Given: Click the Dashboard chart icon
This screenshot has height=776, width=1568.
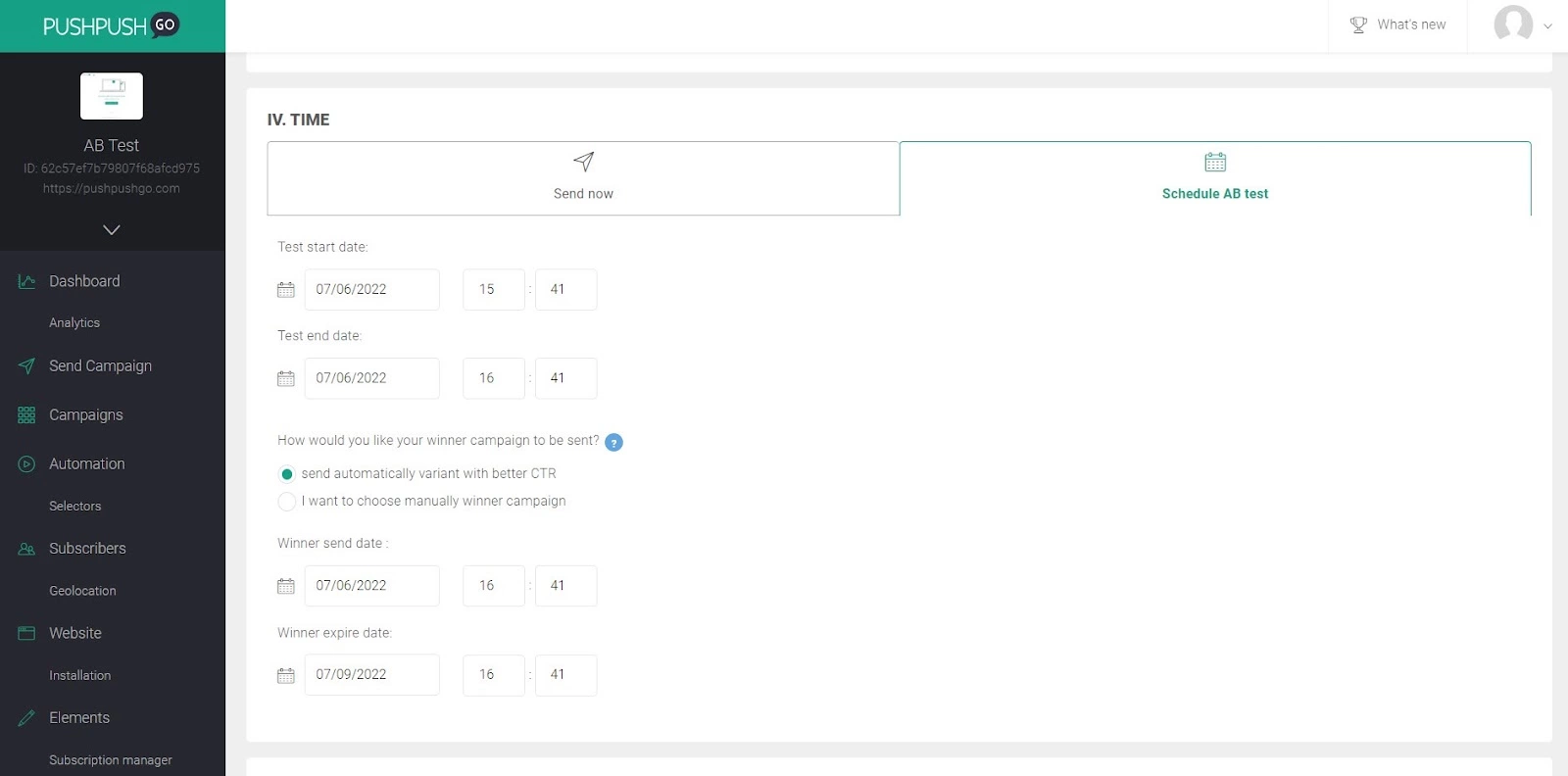Looking at the screenshot, I should pos(26,281).
